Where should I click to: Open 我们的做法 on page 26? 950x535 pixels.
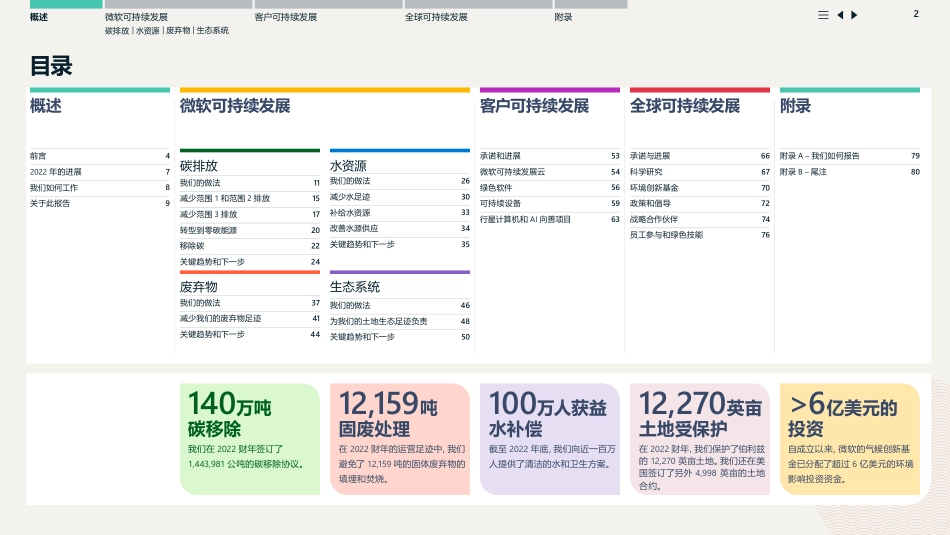pos(400,181)
